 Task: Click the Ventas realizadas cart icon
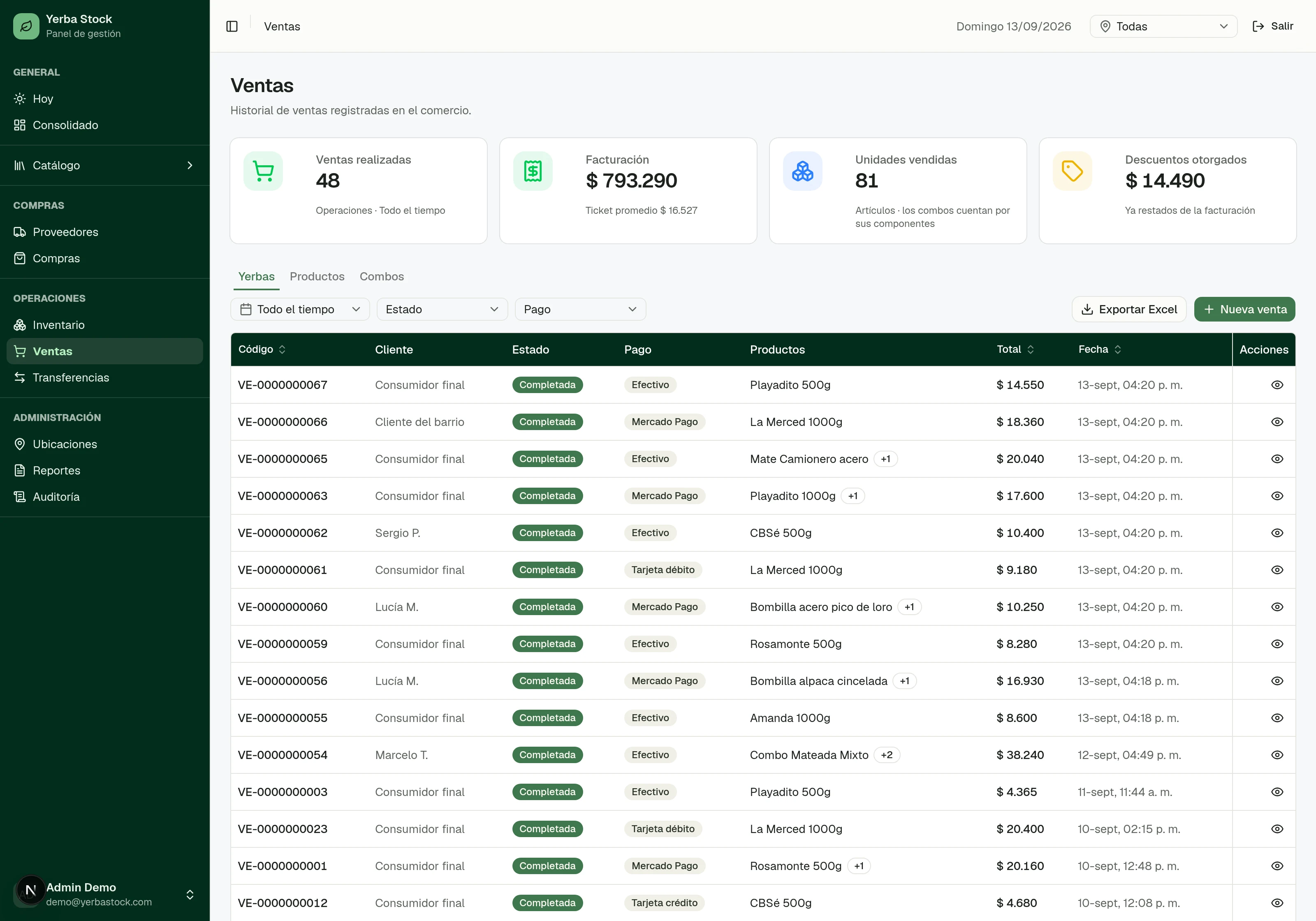(263, 171)
